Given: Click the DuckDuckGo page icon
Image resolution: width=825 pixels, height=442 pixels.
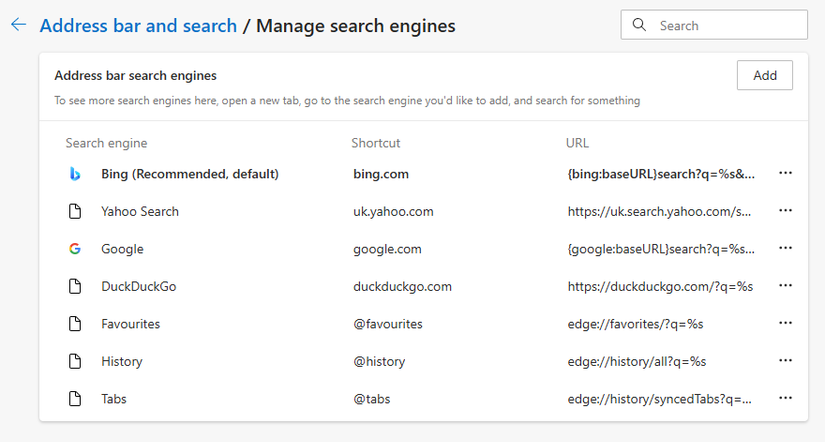Looking at the screenshot, I should click(x=74, y=287).
